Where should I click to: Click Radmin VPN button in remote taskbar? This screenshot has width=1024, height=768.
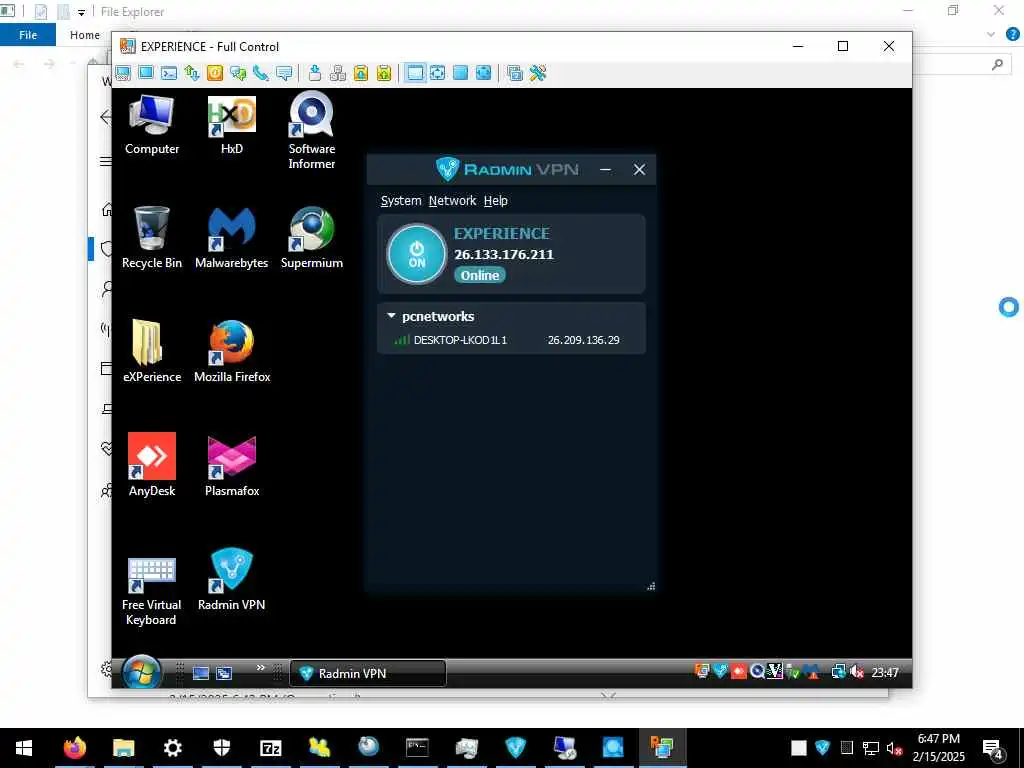coord(368,673)
